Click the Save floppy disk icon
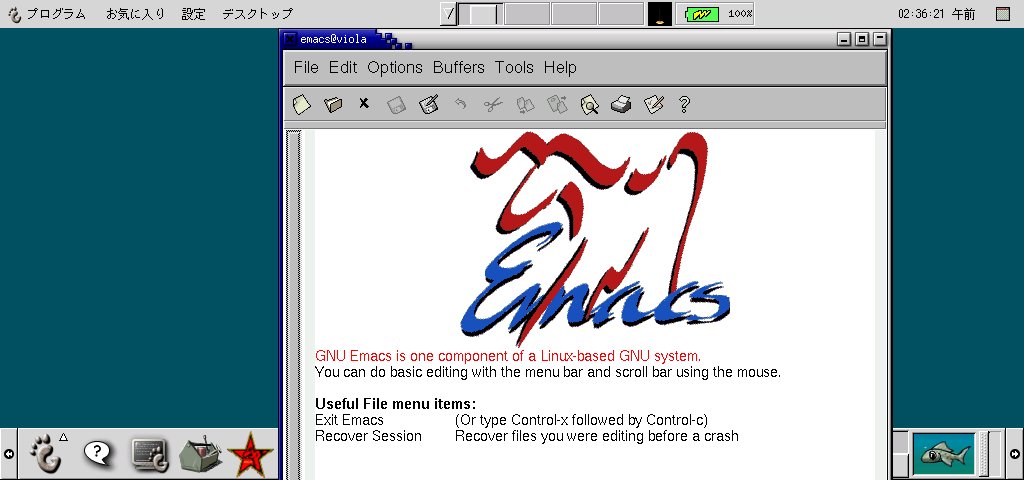This screenshot has height=480, width=1024. point(396,104)
